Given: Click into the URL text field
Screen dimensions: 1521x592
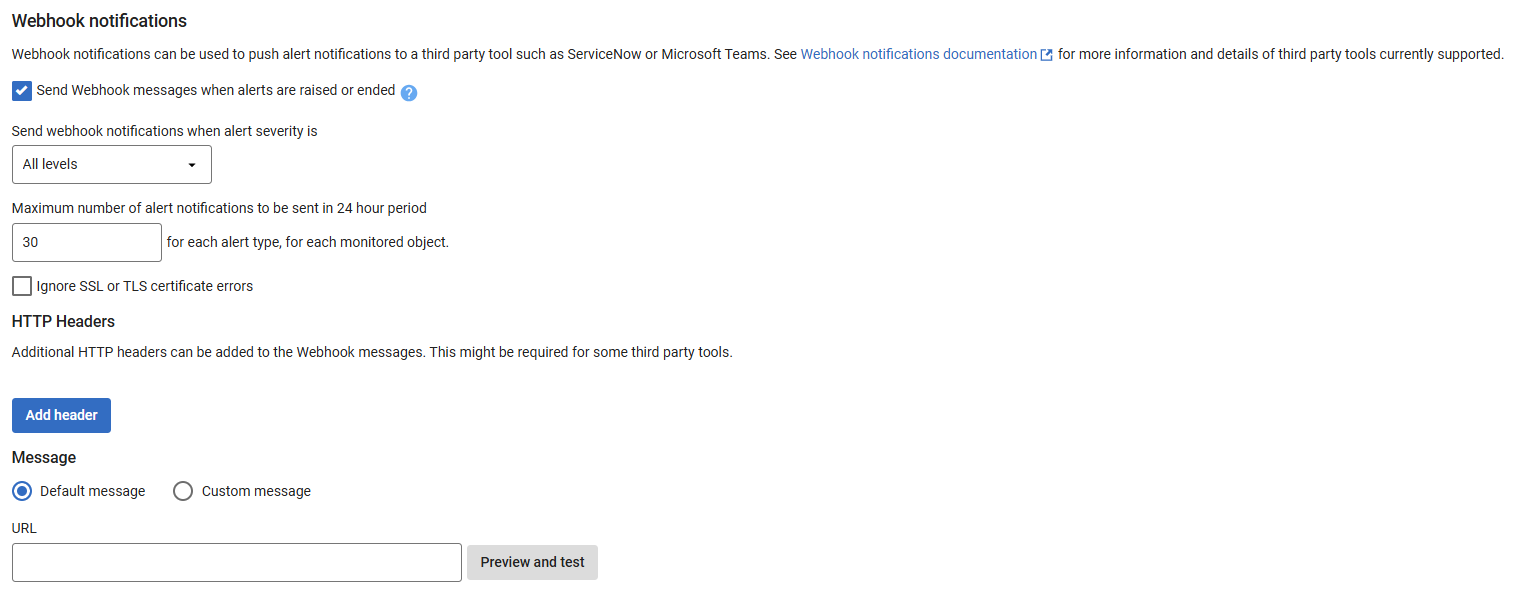Looking at the screenshot, I should pos(236,562).
